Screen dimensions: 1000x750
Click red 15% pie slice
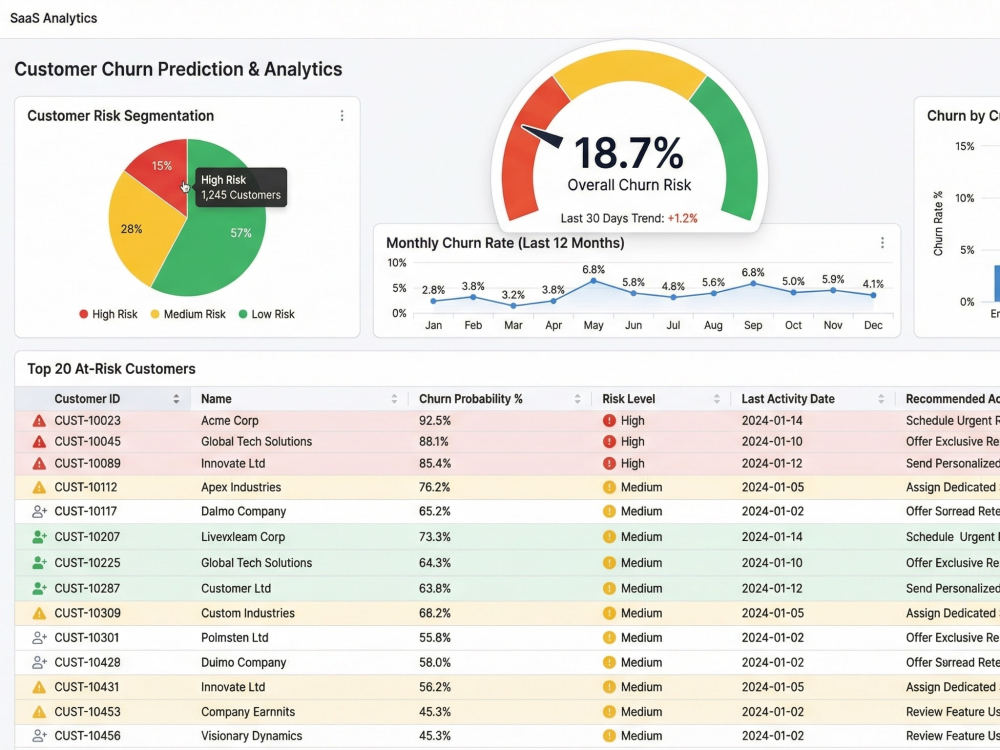[x=161, y=169]
